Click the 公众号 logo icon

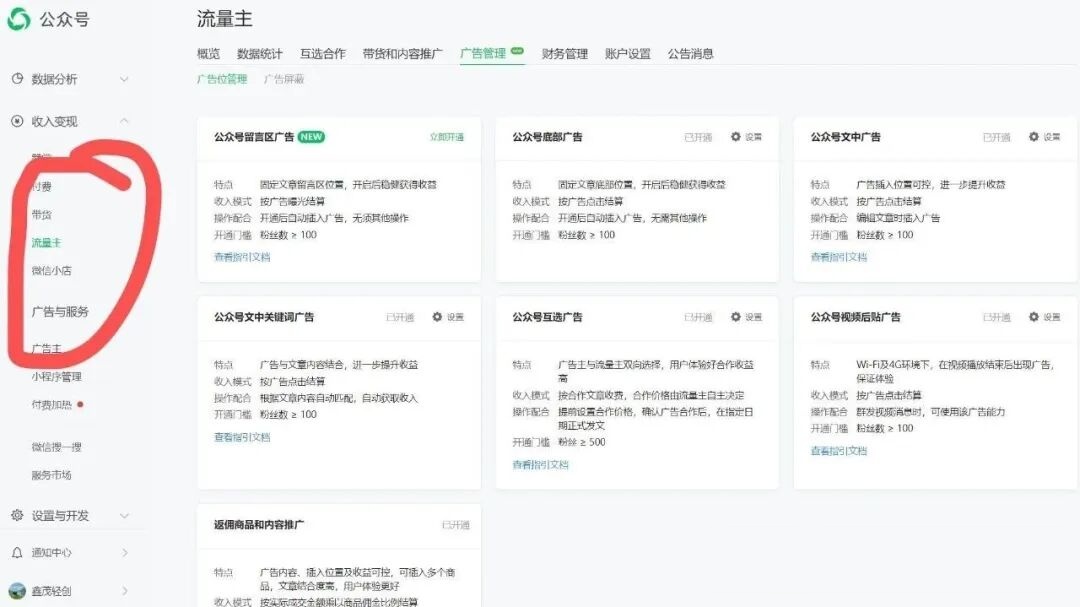(19, 19)
